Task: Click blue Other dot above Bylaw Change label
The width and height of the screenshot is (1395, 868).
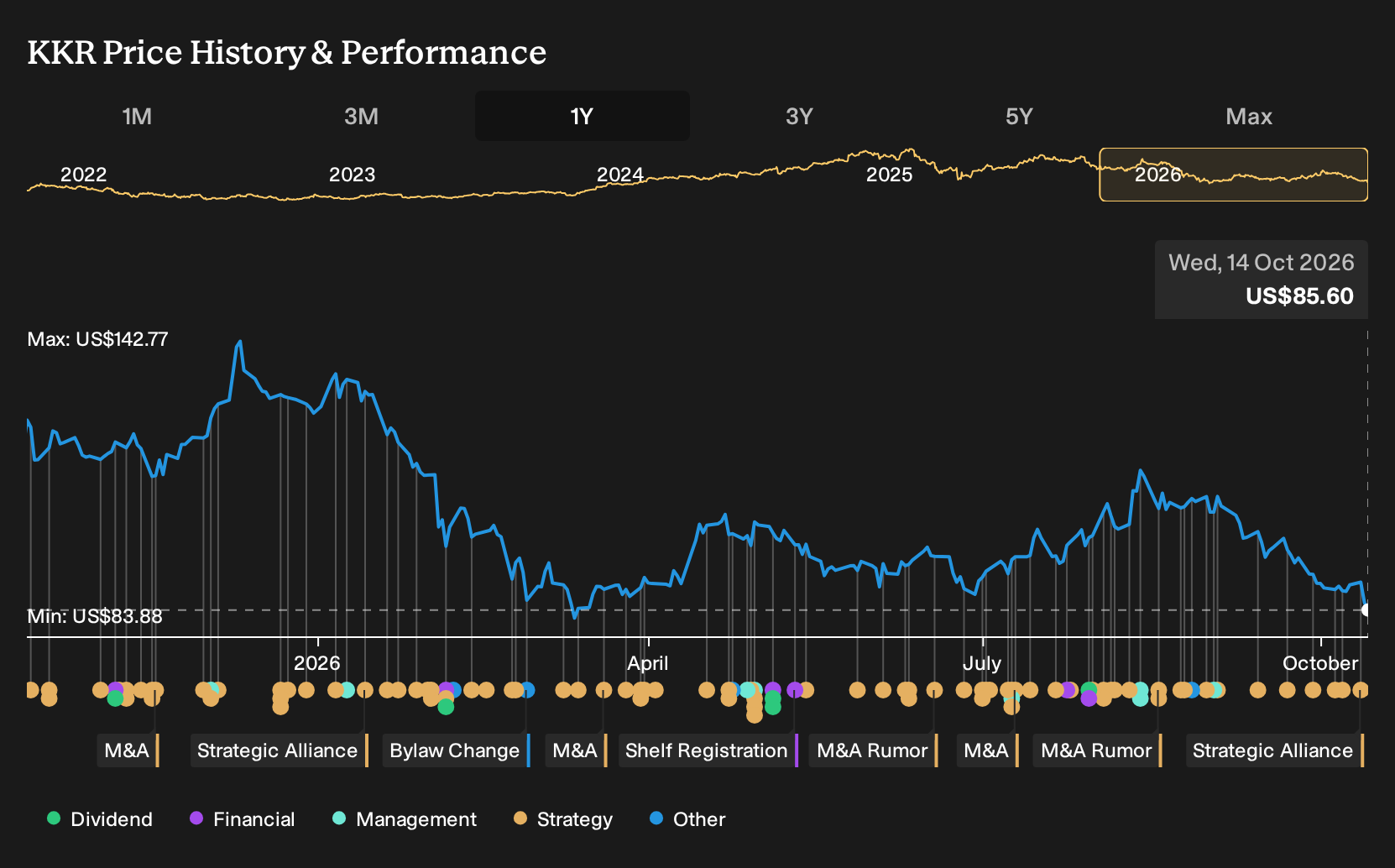Action: click(527, 690)
